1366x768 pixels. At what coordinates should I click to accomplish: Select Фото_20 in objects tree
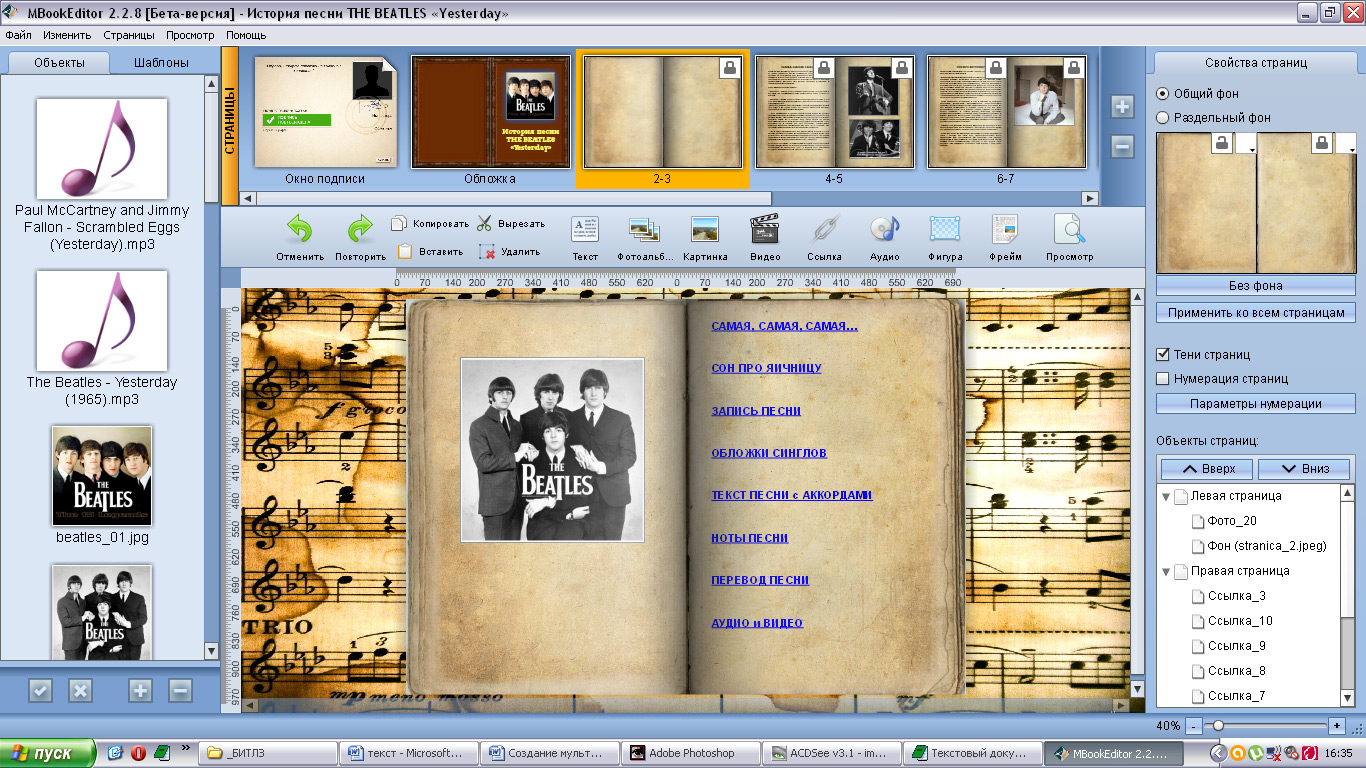(x=1232, y=521)
